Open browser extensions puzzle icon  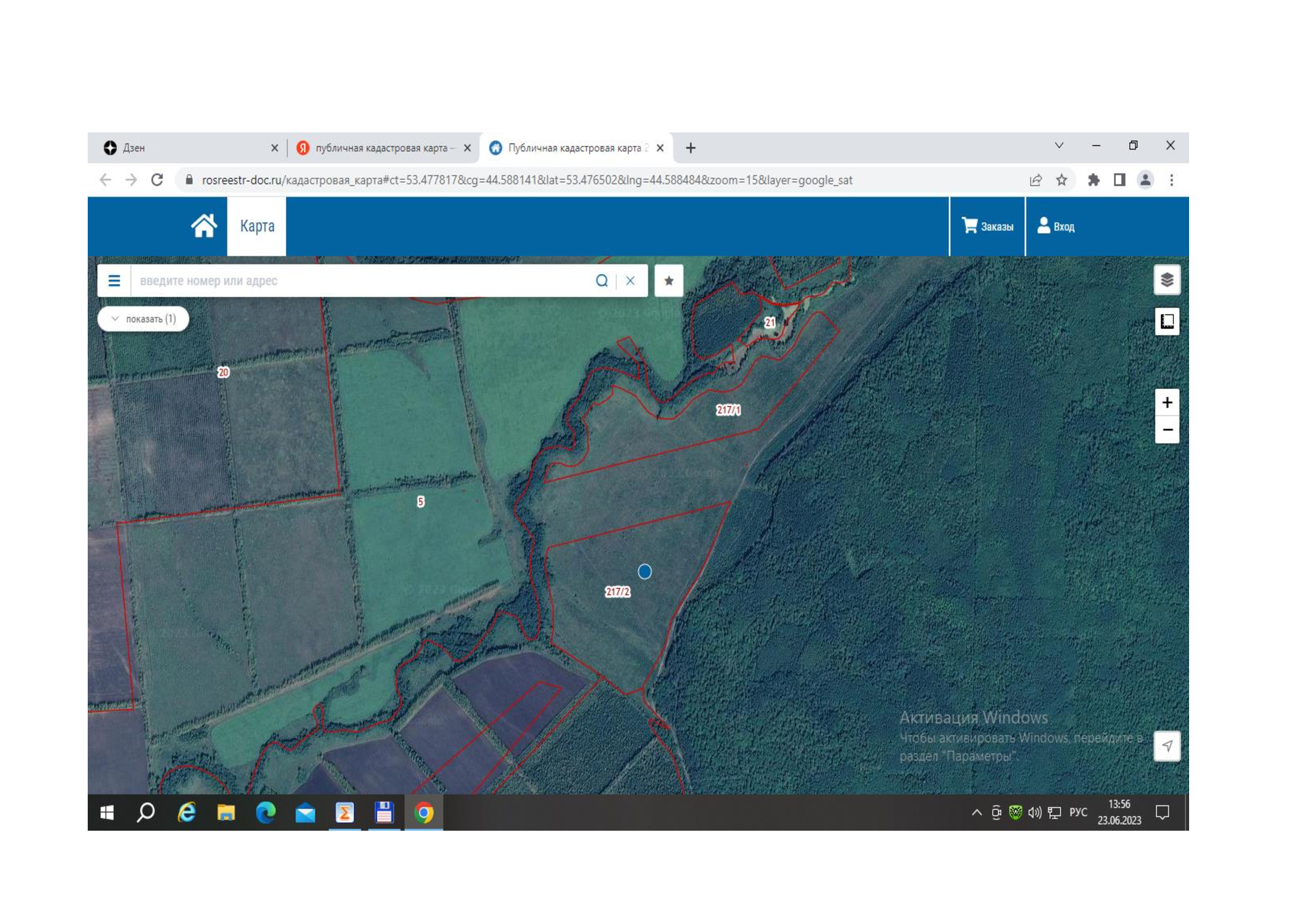point(1093,180)
